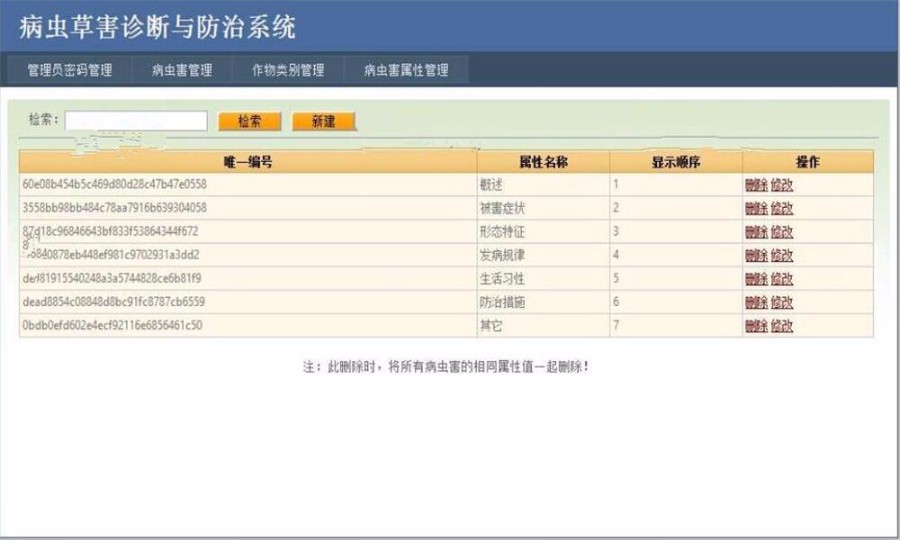
Task: Open 管理员密码管理 menu tab
Action: click(70, 70)
